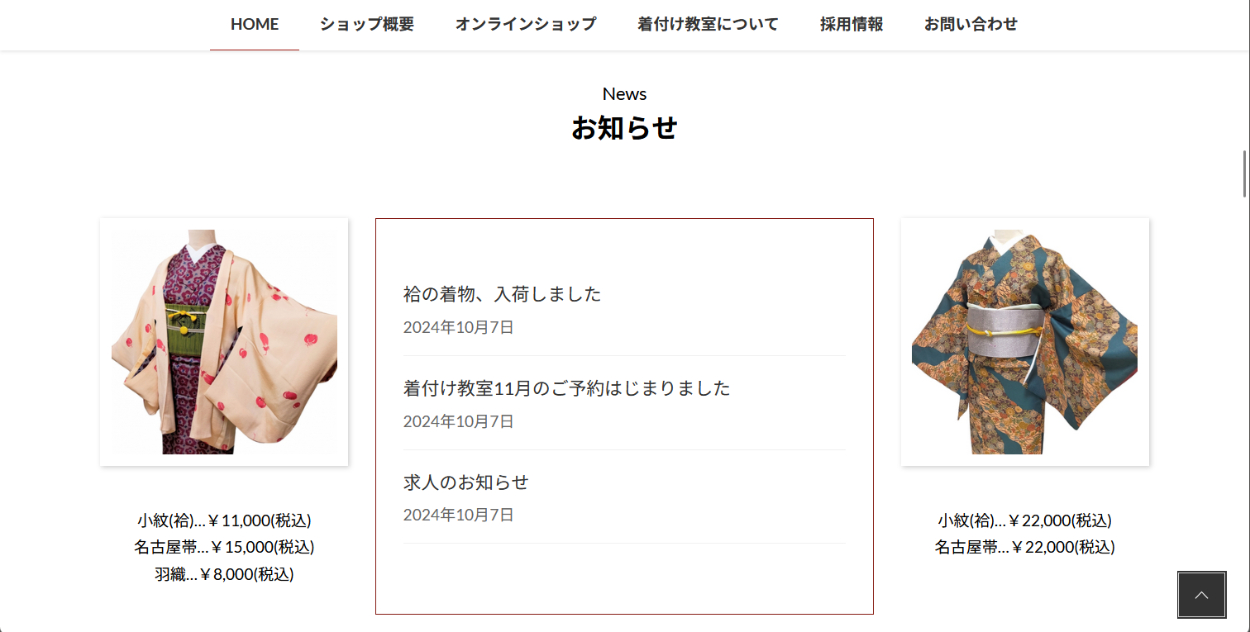Click the お問い合わせ navigation item

coord(971,24)
